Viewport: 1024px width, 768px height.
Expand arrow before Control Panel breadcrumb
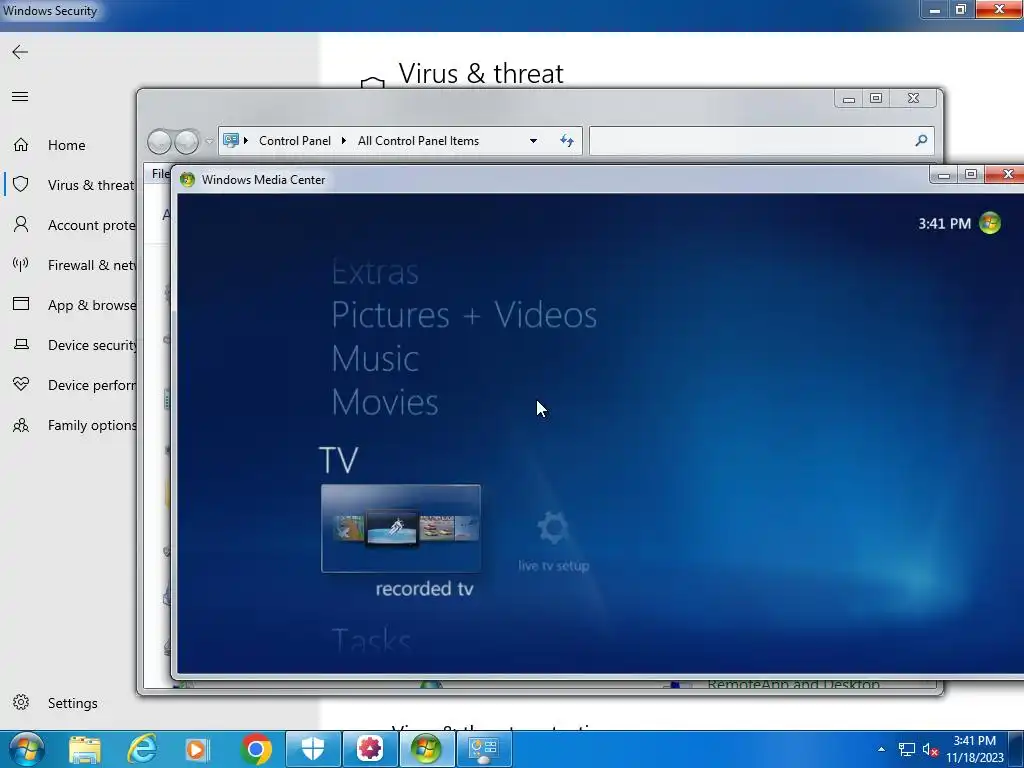[246, 140]
